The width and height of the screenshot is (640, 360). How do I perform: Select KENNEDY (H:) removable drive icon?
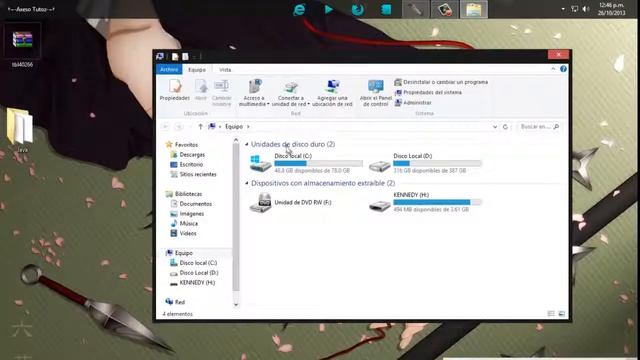[380, 205]
